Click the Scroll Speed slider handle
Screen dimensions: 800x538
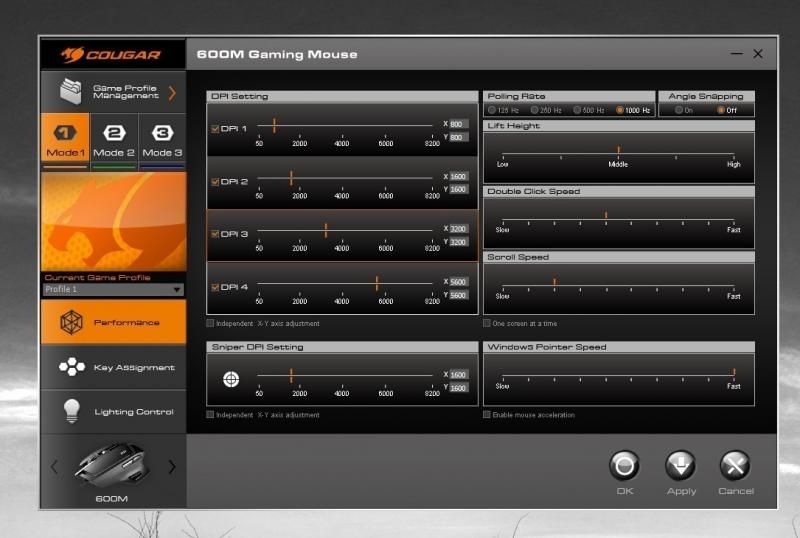(554, 281)
